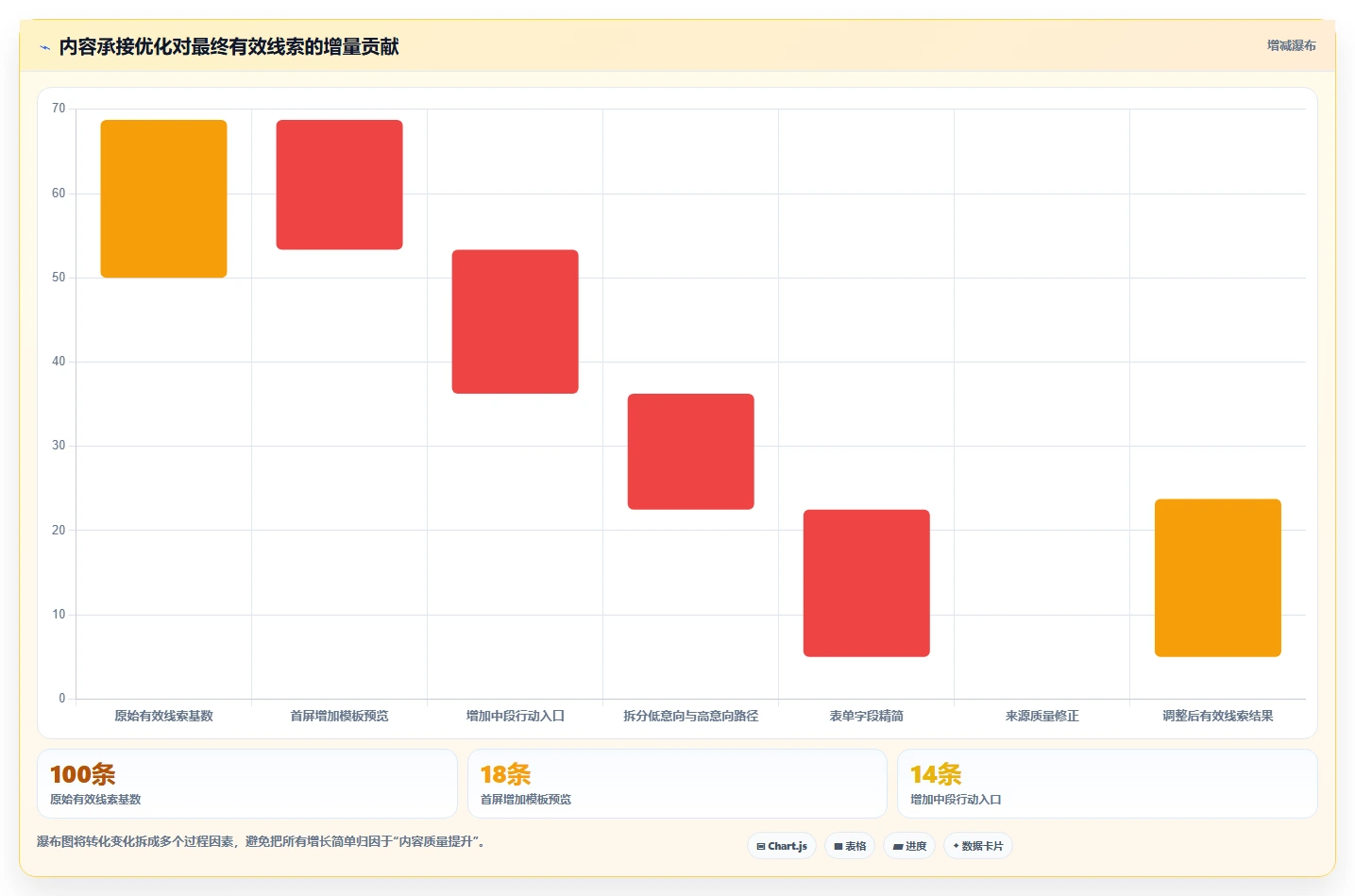The height and width of the screenshot is (896, 1355).
Task: Select the orange bar for 调整后有效线索结果
Action: (x=1218, y=578)
